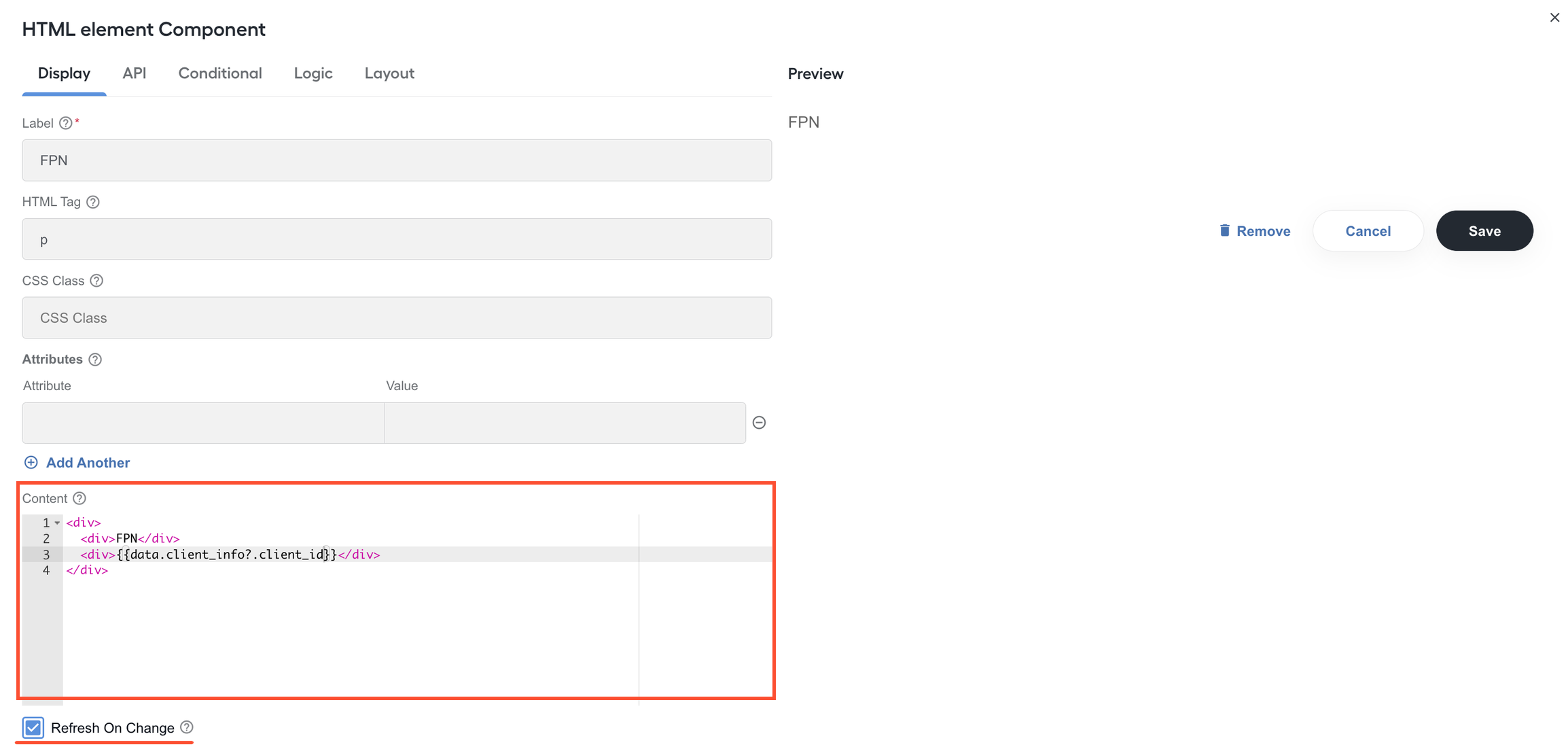Remove this HTML element component
1568x751 pixels.
click(x=1255, y=231)
